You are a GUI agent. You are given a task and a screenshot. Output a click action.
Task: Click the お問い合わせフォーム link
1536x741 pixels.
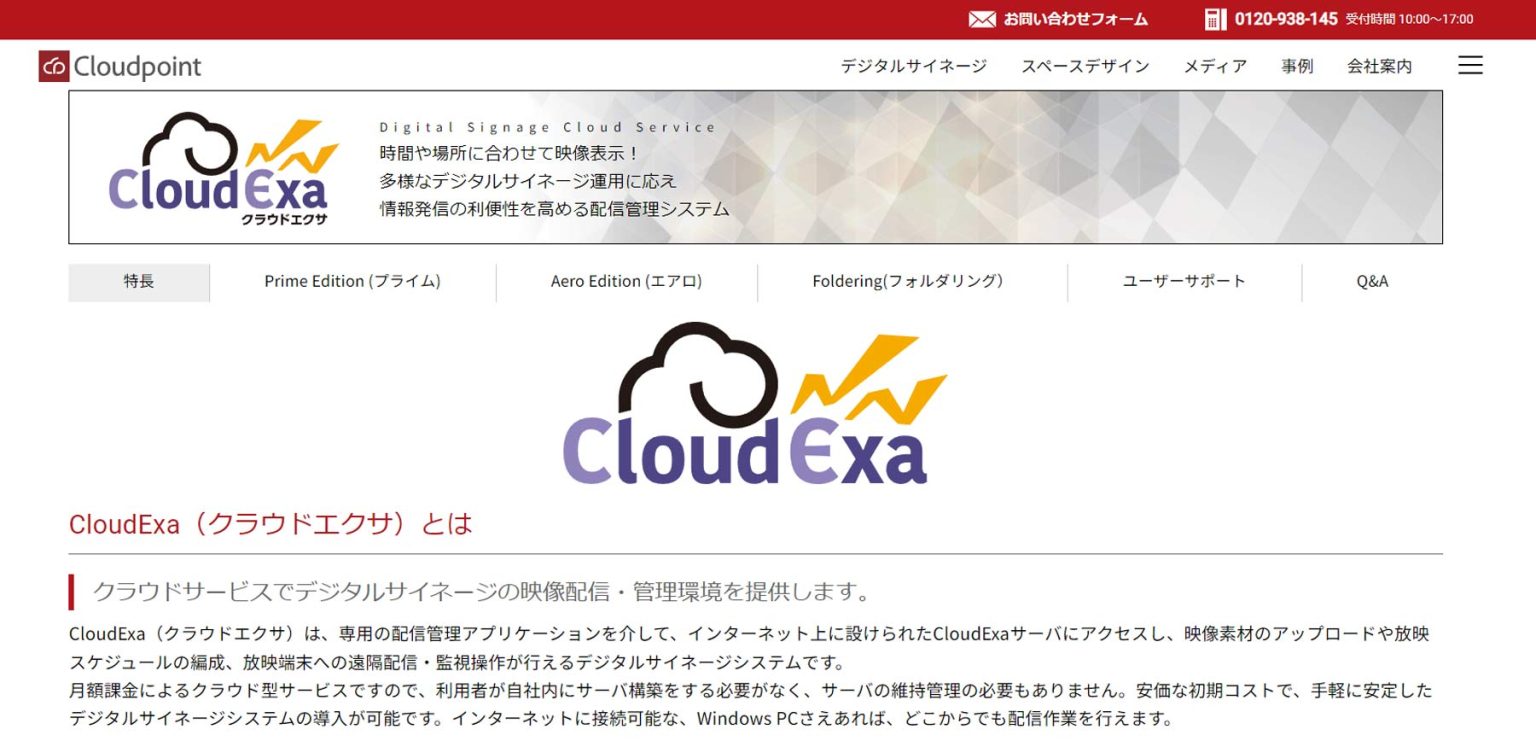coord(1072,18)
